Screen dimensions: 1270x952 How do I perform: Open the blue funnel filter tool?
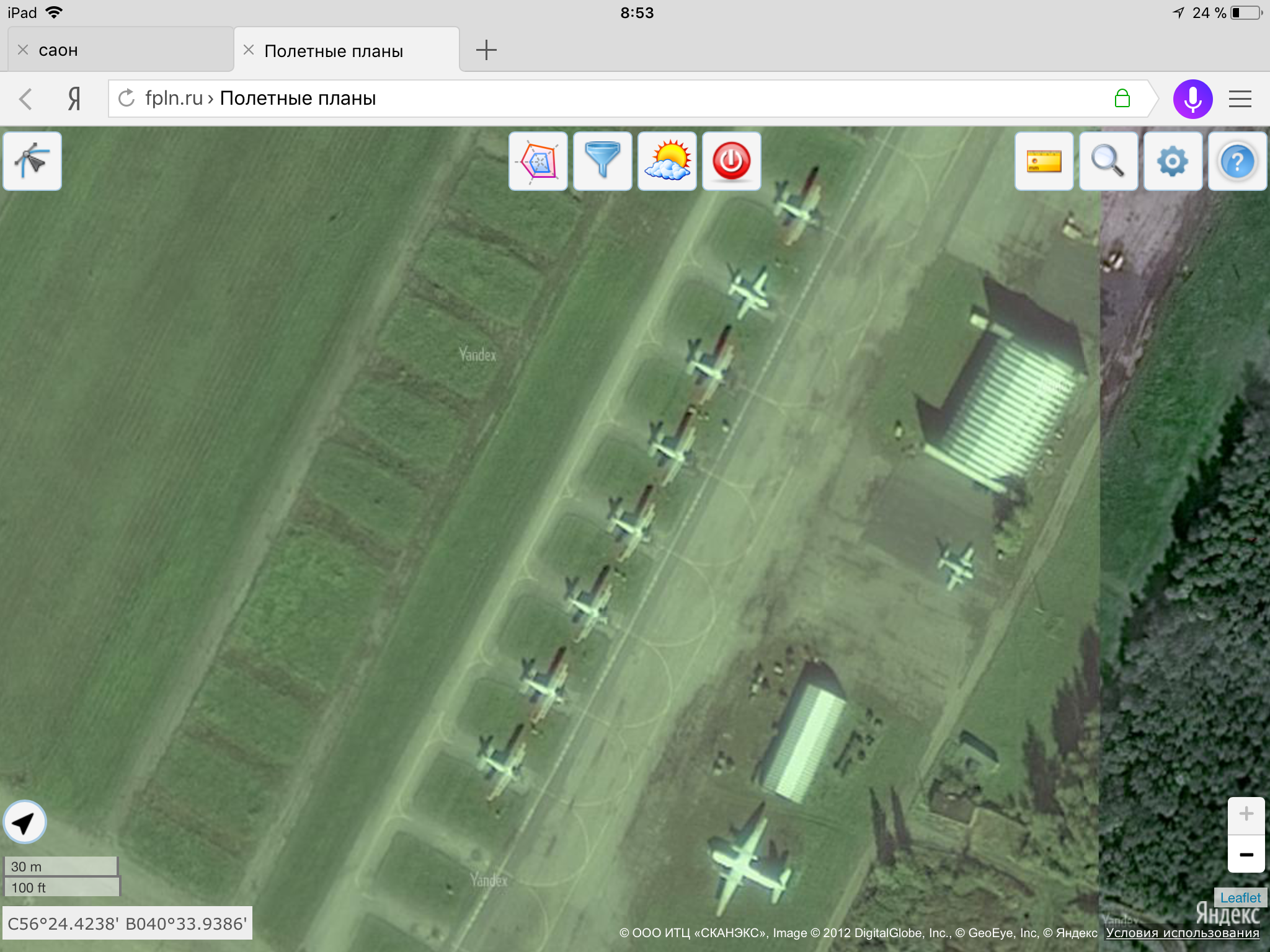tap(602, 161)
